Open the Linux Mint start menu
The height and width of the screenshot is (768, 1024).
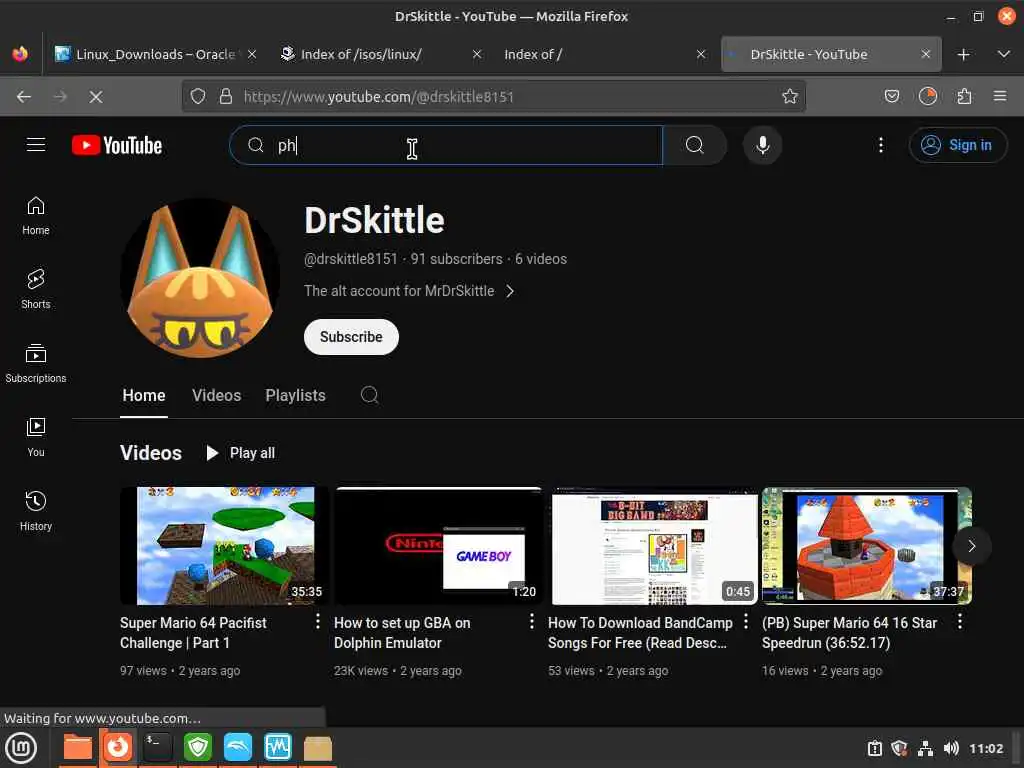pyautogui.click(x=21, y=748)
